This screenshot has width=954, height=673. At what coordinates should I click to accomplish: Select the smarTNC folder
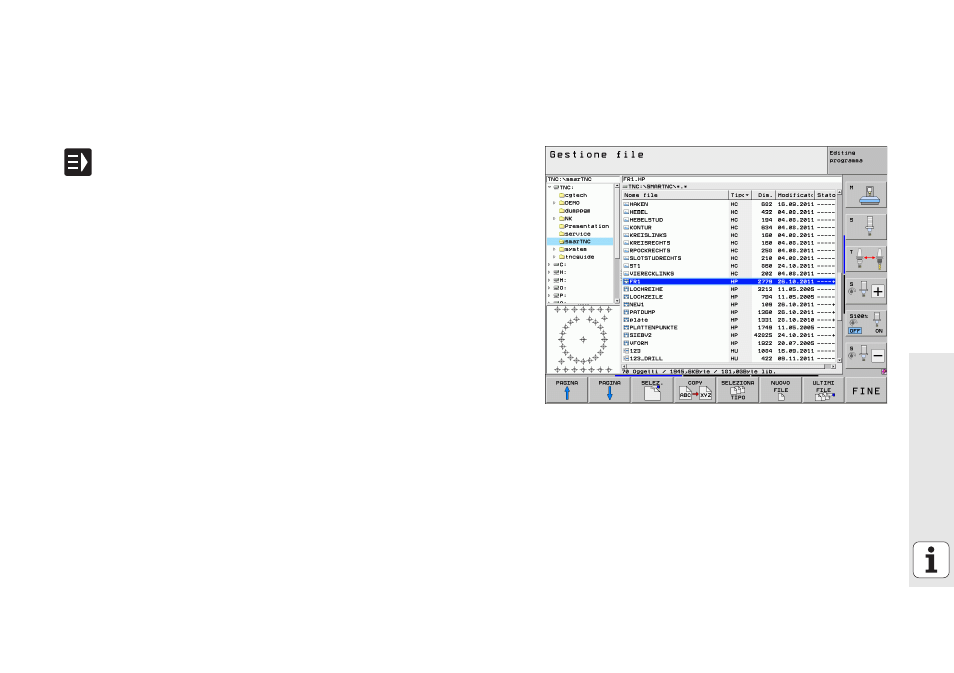tap(580, 242)
